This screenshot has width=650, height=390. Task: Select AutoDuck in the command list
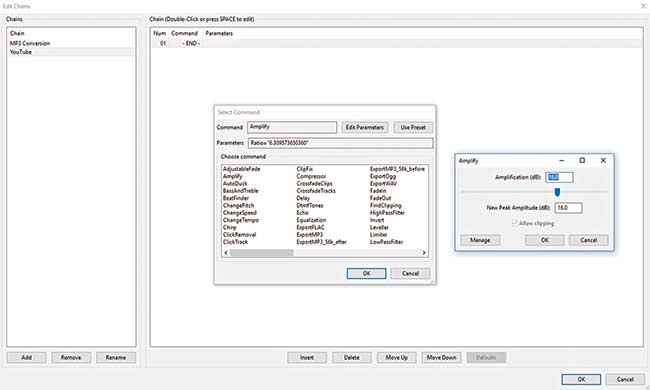pyautogui.click(x=235, y=183)
